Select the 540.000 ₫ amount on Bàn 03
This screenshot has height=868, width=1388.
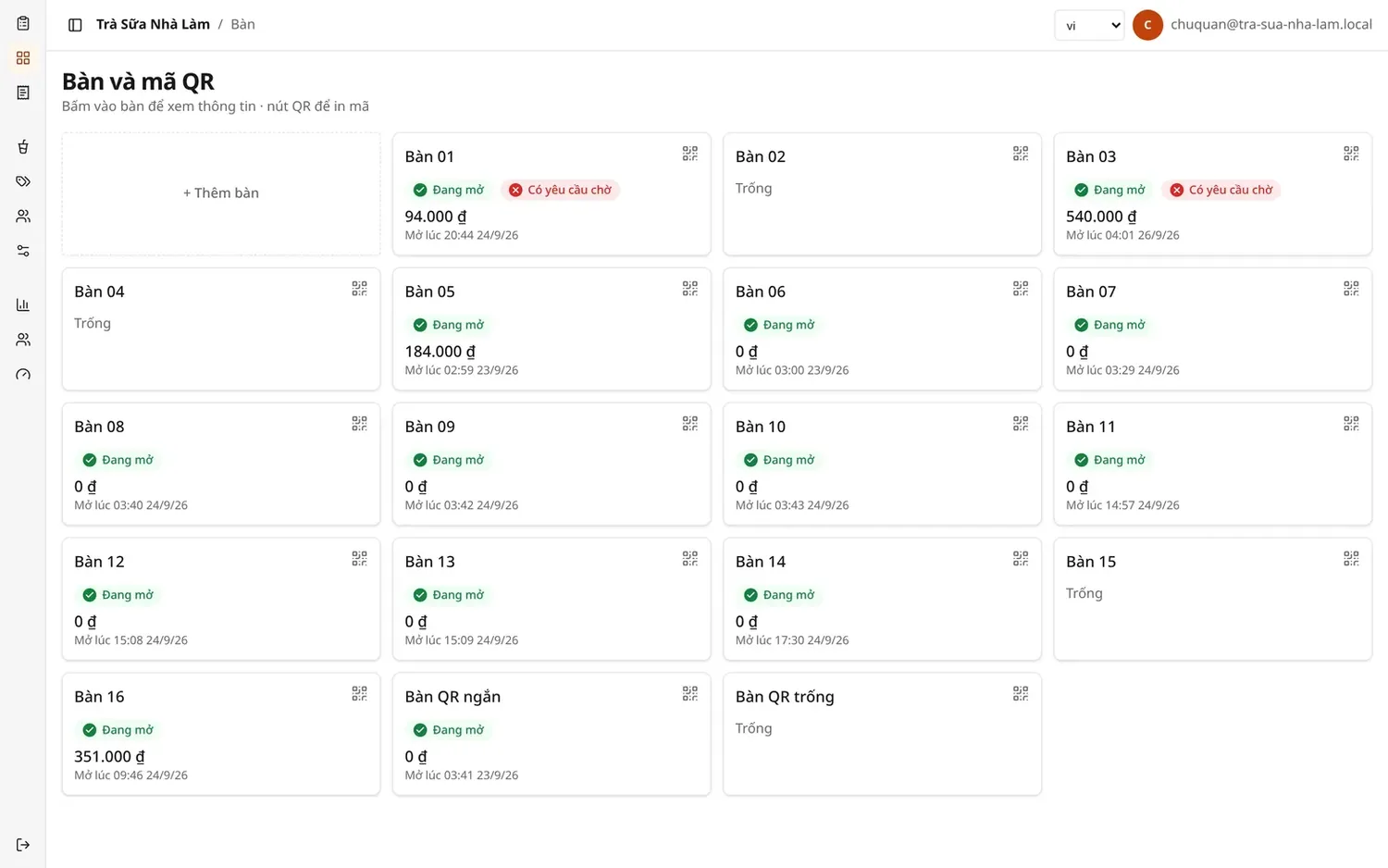tap(1101, 217)
